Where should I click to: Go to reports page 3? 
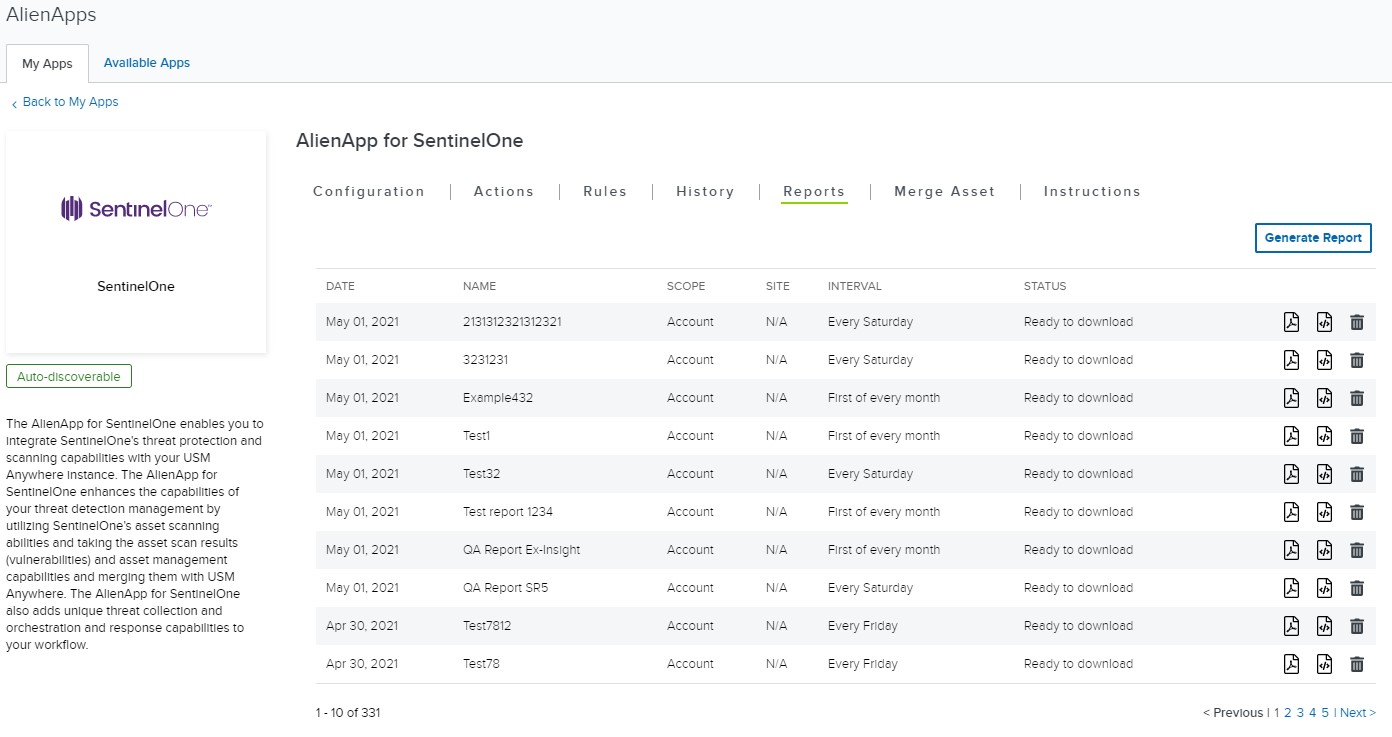[x=1300, y=713]
